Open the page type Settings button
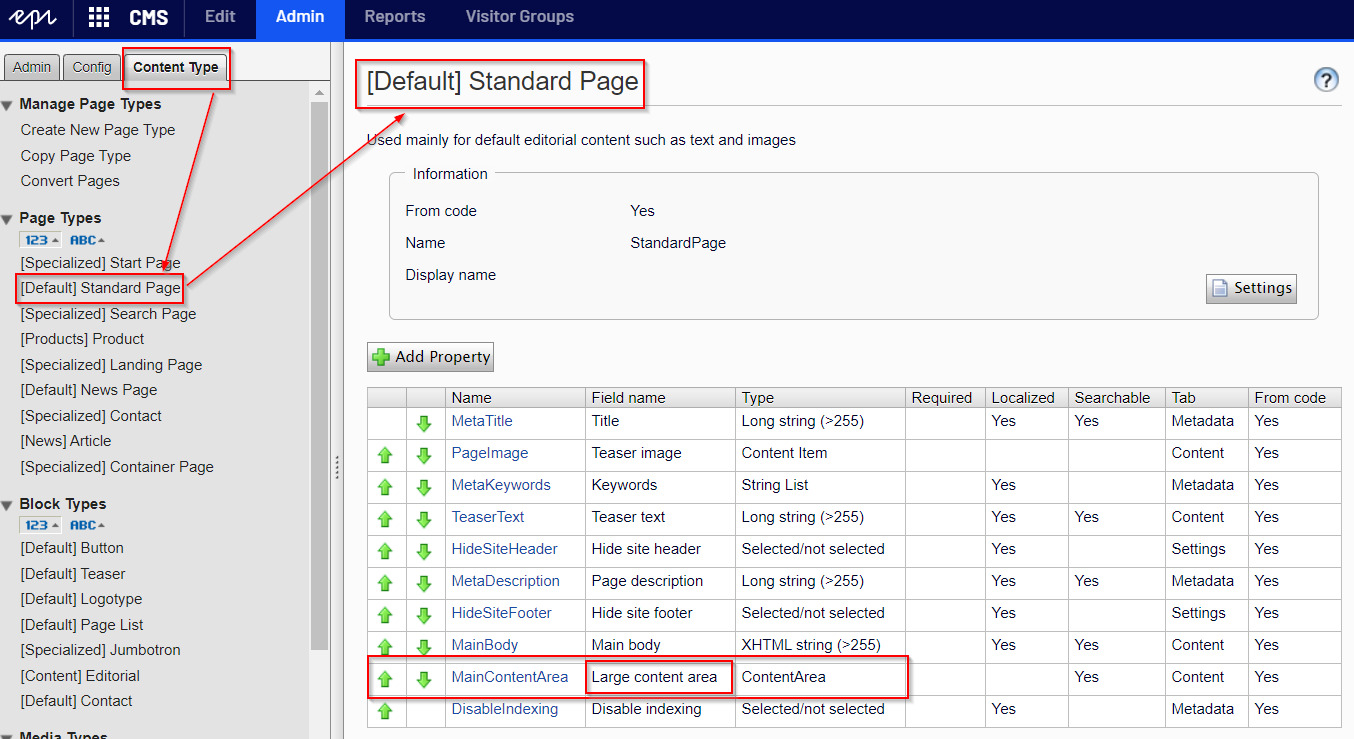Screen dimensions: 1354x739 pyautogui.click(x=1251, y=288)
